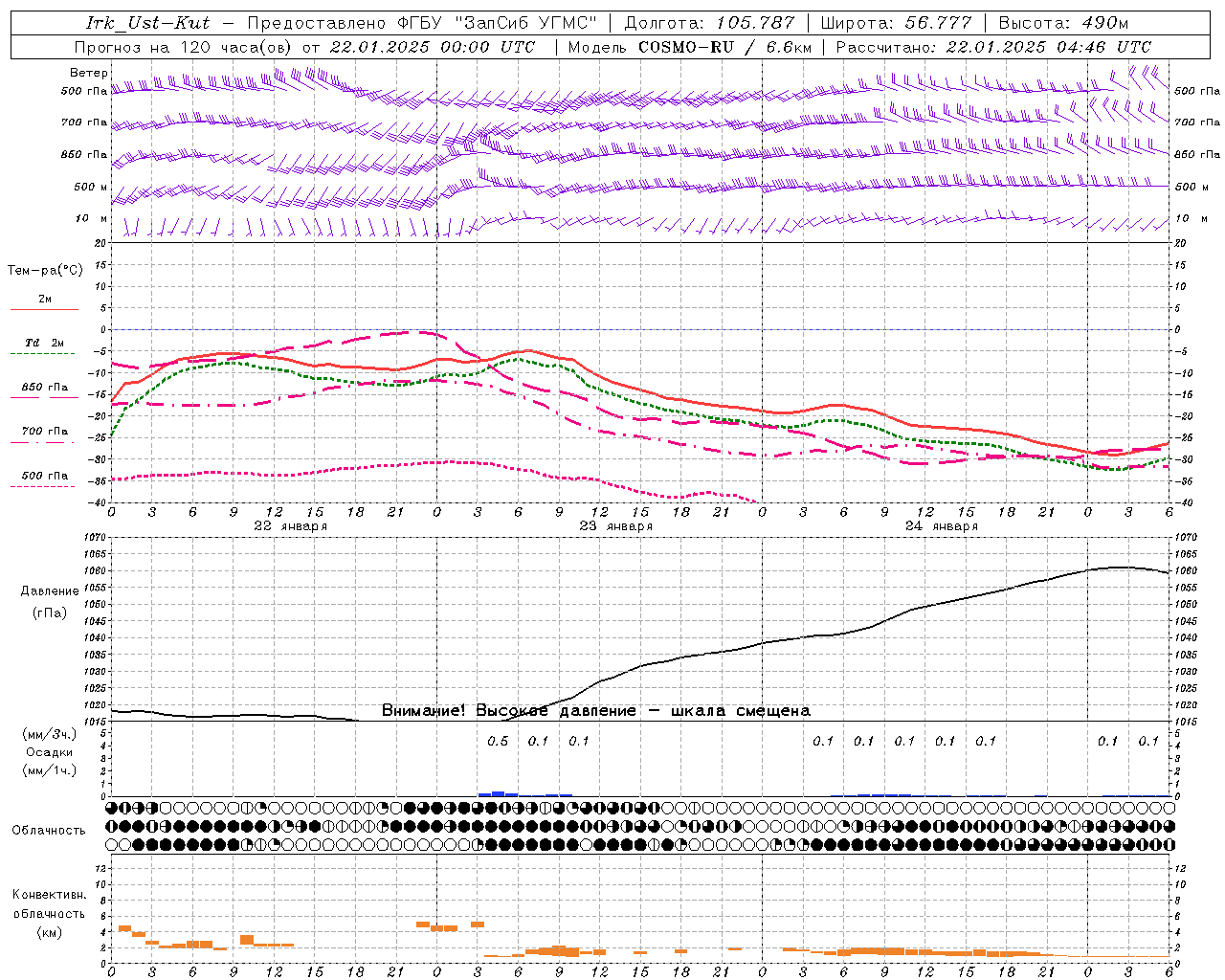Screen dimensions: 1225x980
Task: Click the calculation time "Рассчитано: 22.01.2025 04:46 UTC"
Action: coord(993,47)
